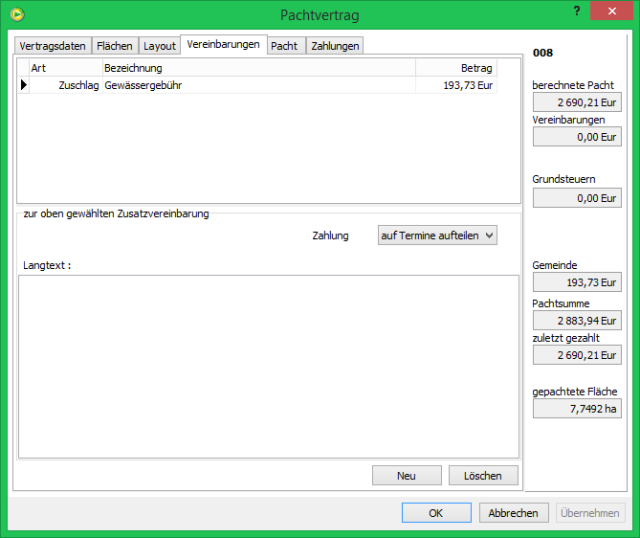Click the Pachtsumme value field
This screenshot has width=640, height=538.
point(576,320)
